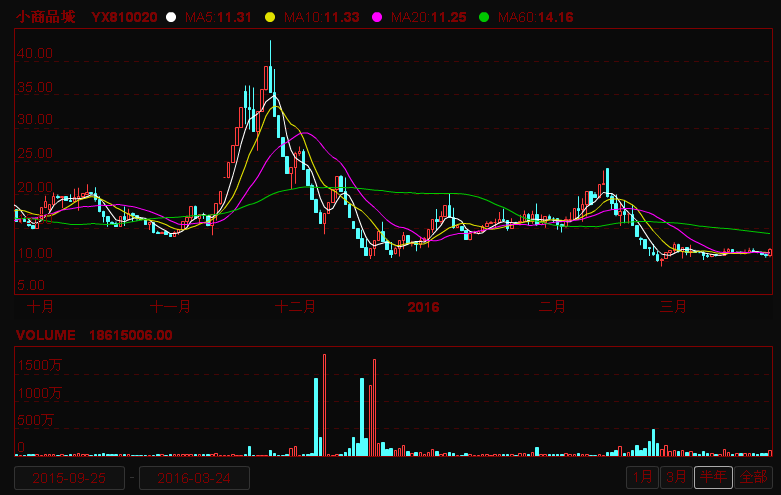Select the 1月 time range button

pyautogui.click(x=643, y=477)
